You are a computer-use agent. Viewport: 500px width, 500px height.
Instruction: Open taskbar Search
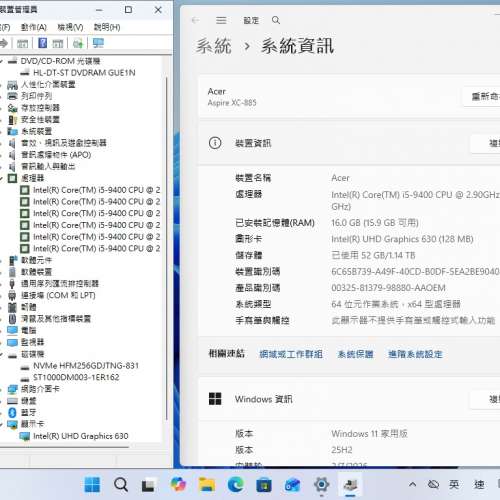pos(121,484)
